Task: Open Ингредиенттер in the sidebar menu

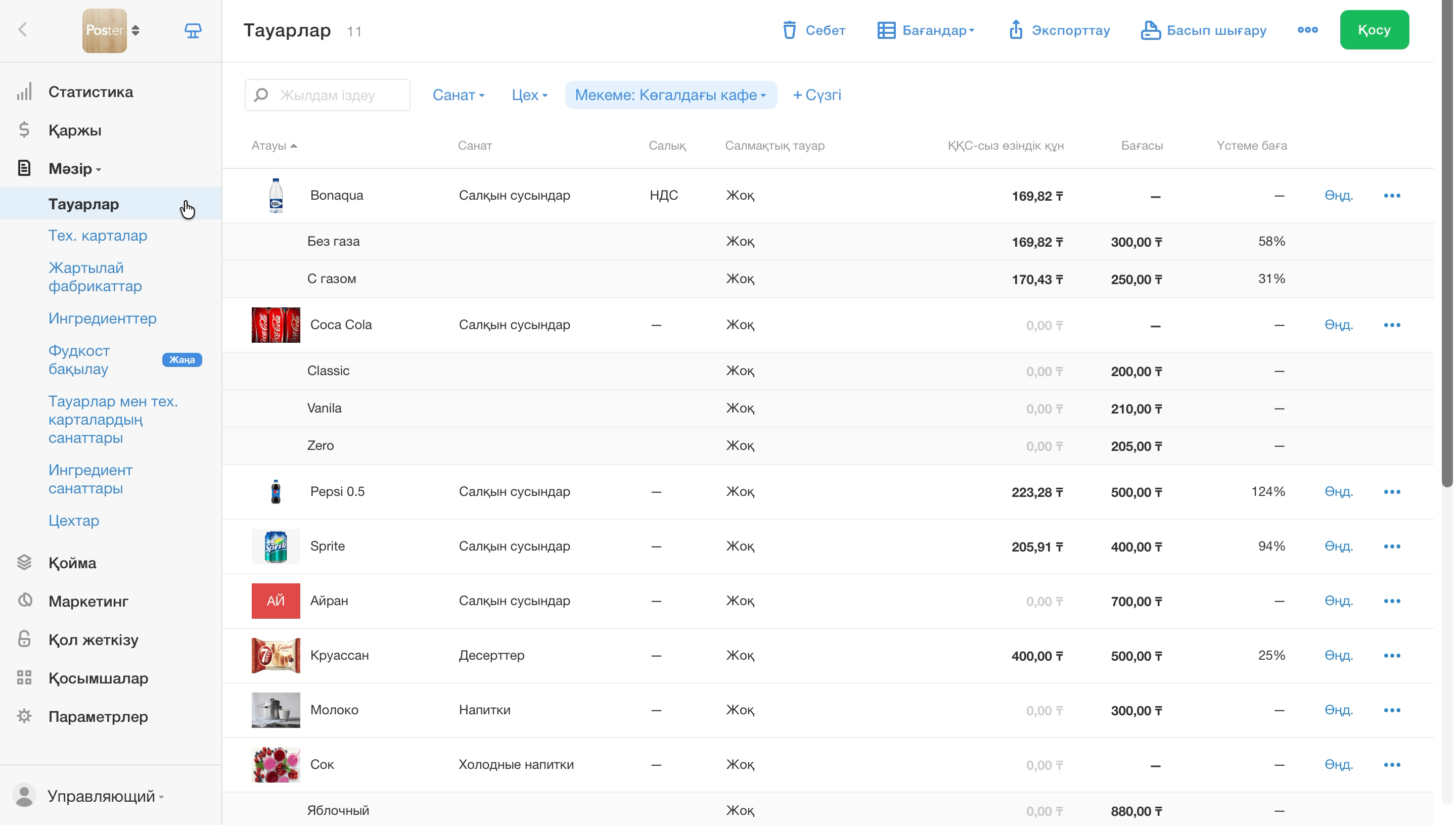Action: point(102,318)
